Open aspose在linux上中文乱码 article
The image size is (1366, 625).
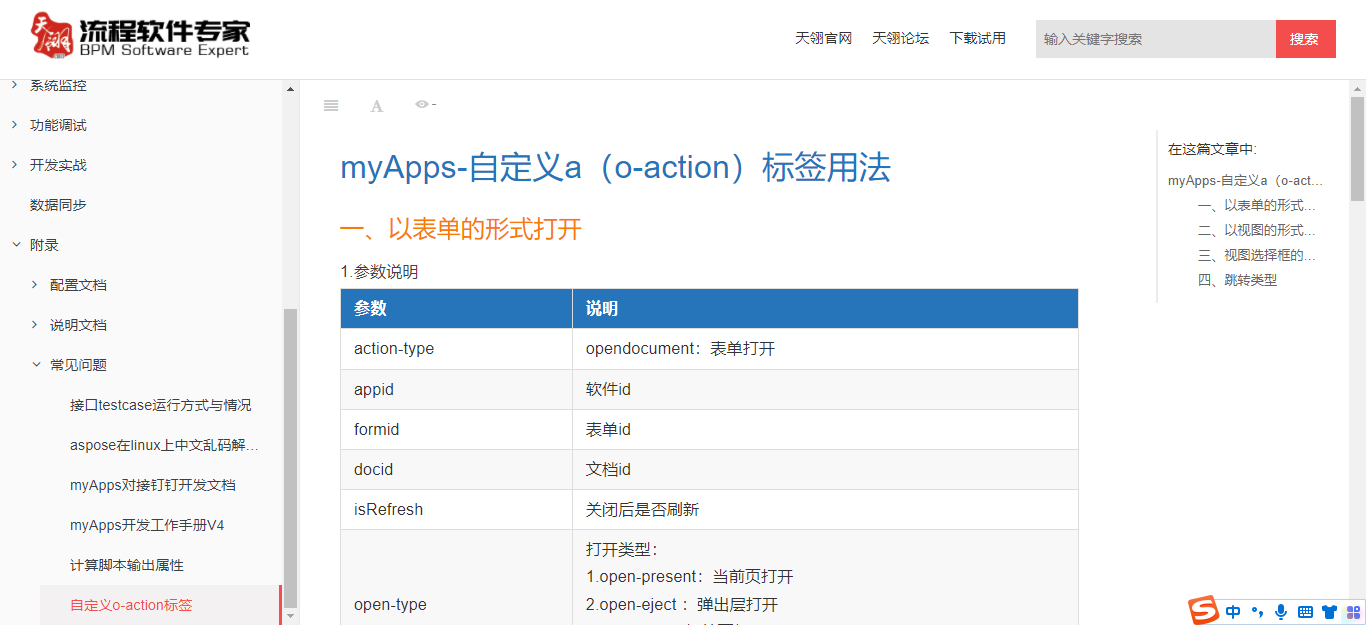pos(164,445)
